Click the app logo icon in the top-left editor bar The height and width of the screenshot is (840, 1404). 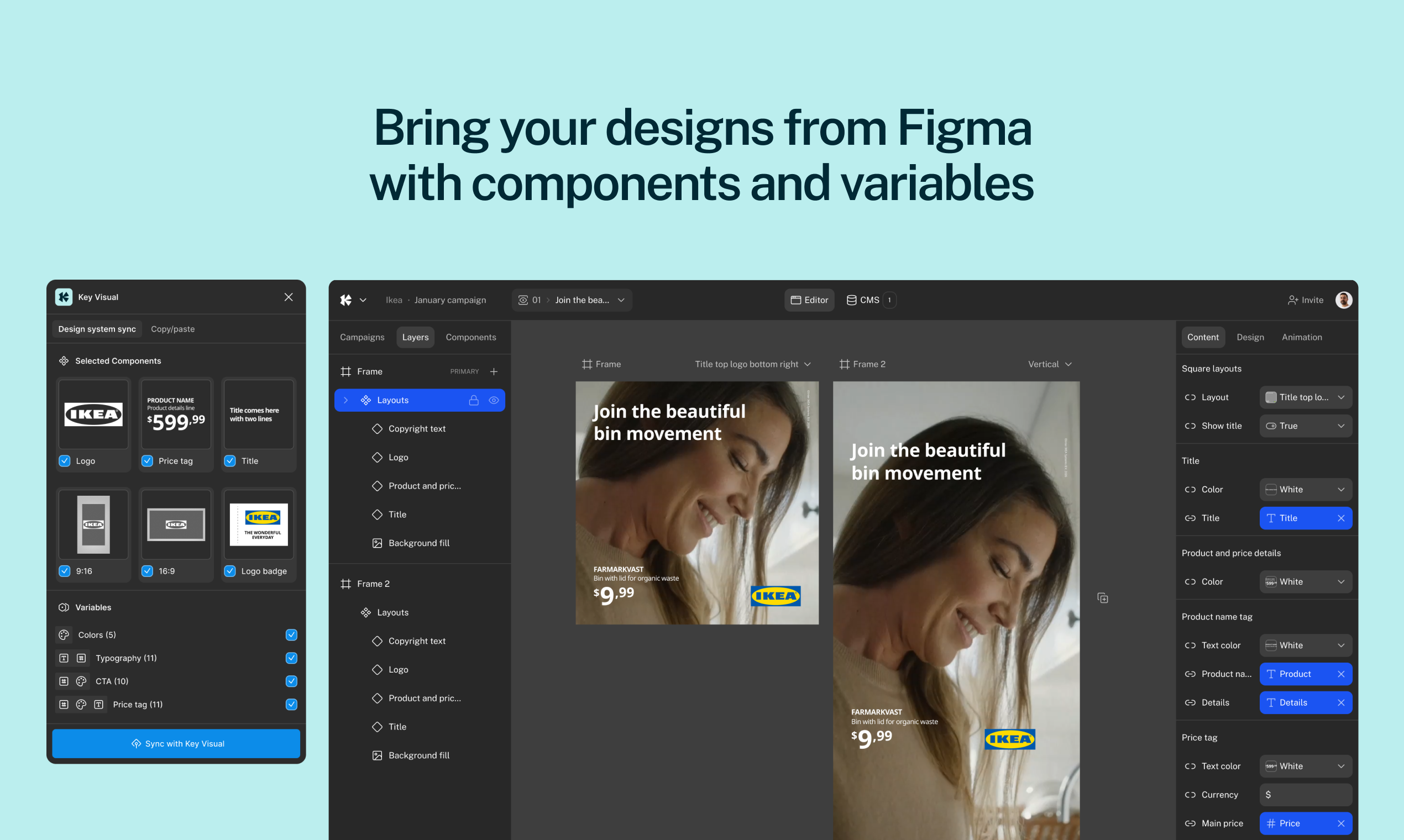pos(346,300)
